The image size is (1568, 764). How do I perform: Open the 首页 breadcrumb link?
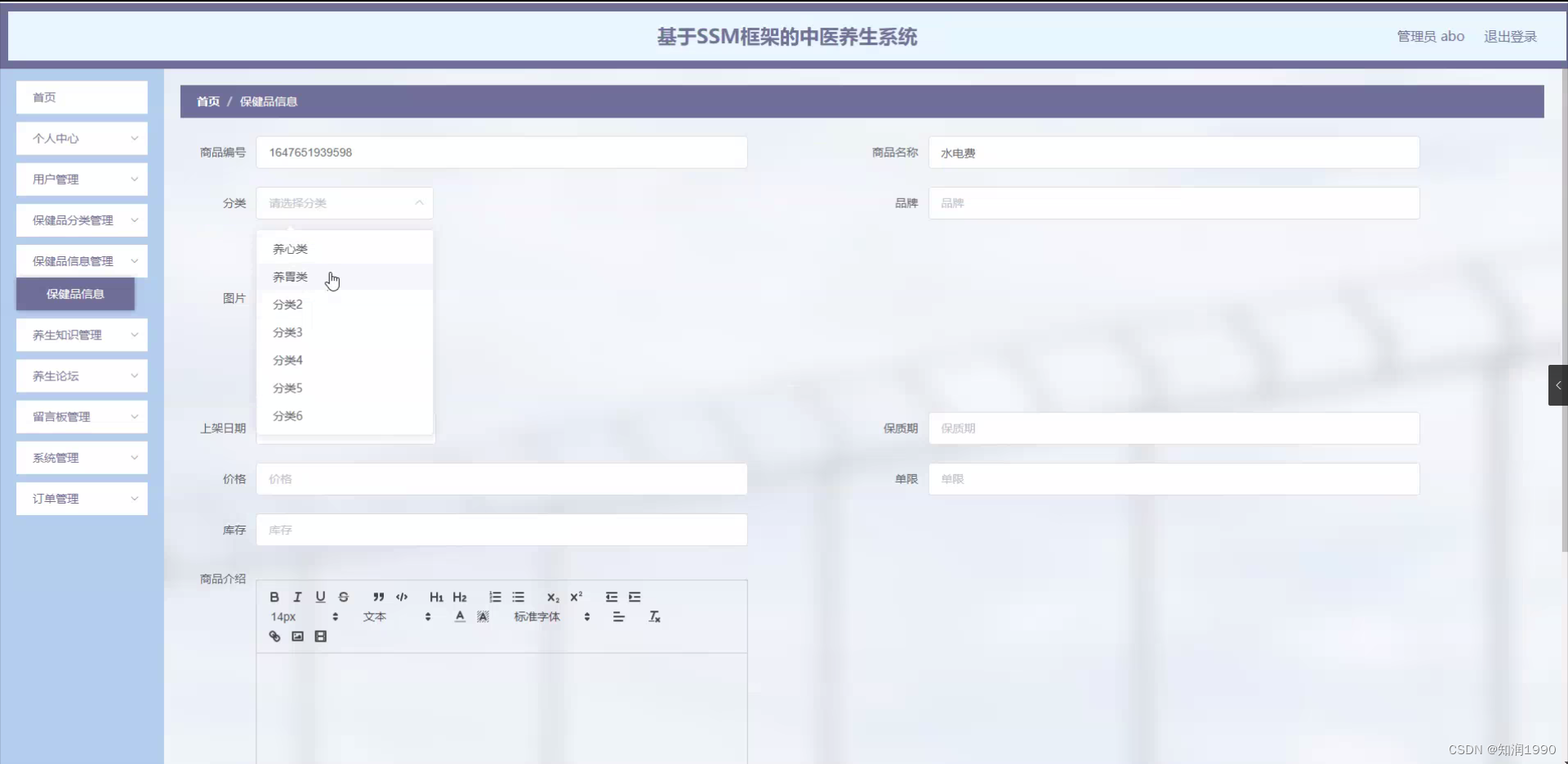pyautogui.click(x=207, y=101)
